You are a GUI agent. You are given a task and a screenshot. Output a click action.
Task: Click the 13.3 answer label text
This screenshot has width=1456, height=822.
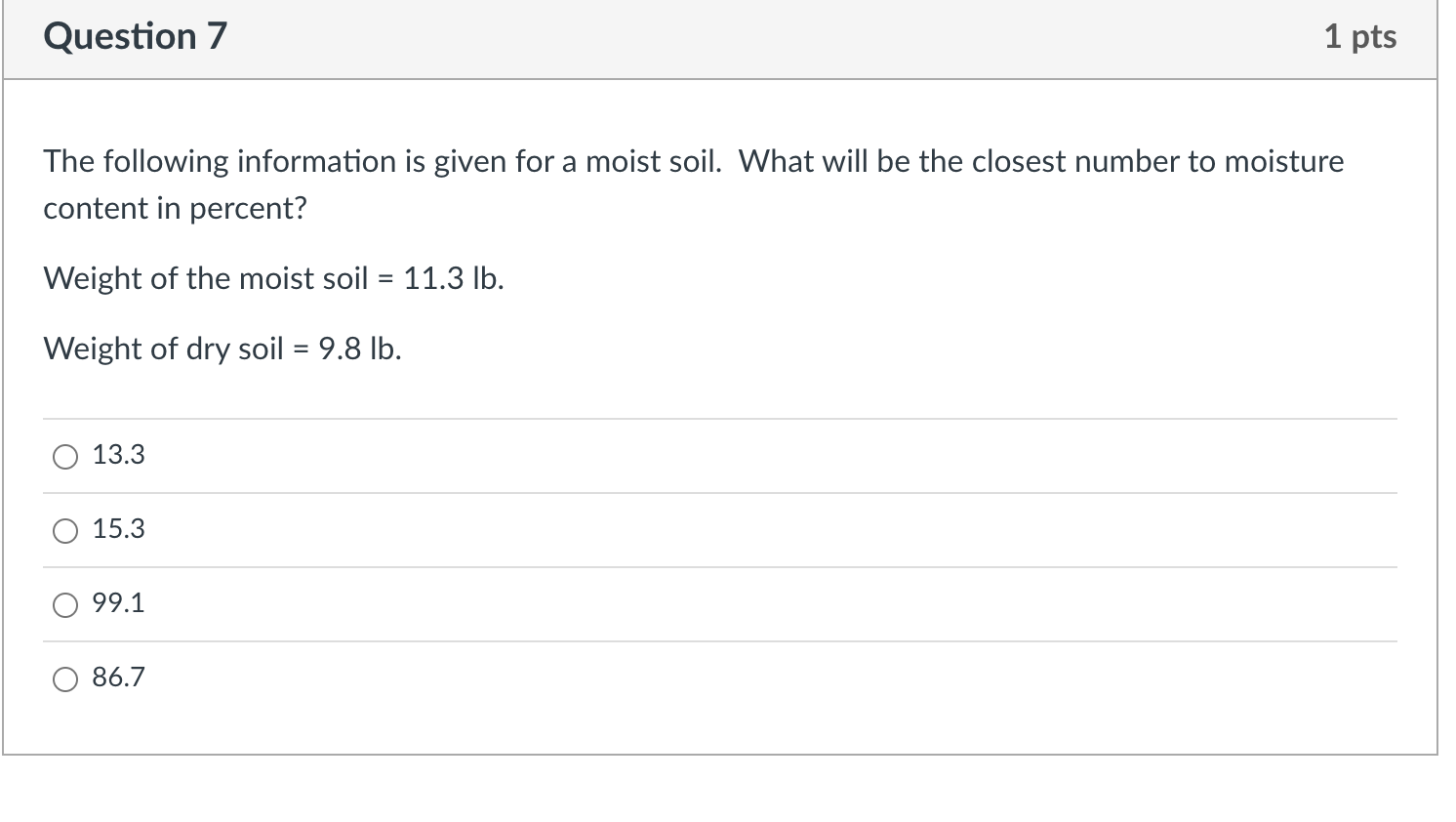pyautogui.click(x=118, y=455)
